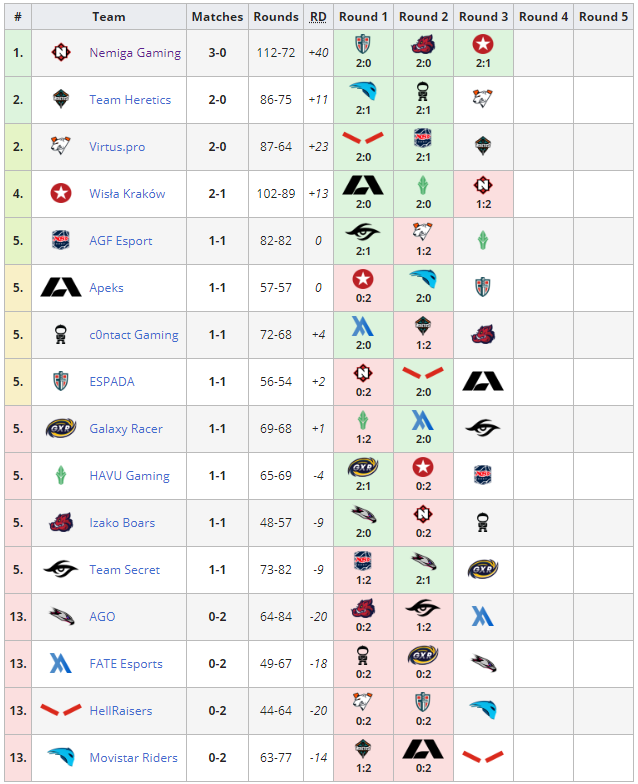Screen dimensions: 638x784
Task: Click the FATE Esports logo in the team column
Action: click(x=61, y=664)
